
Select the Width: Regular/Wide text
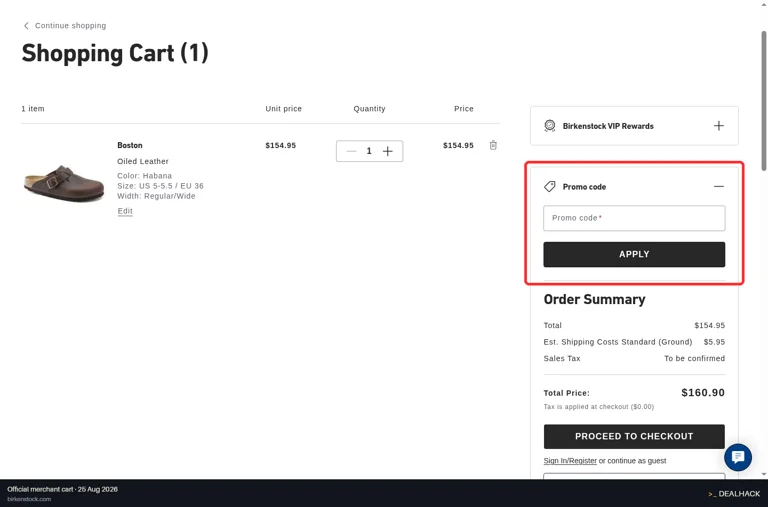click(x=156, y=196)
